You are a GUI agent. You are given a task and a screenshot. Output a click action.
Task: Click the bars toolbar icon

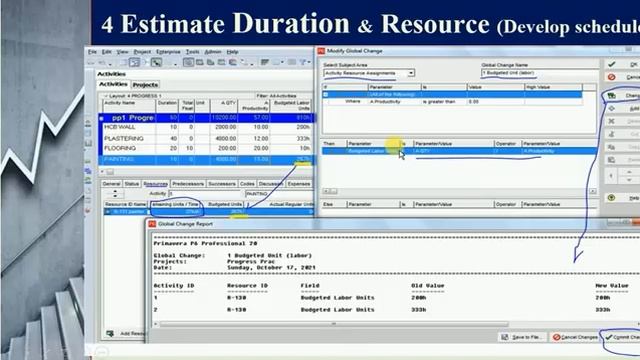pyautogui.click(x=265, y=62)
